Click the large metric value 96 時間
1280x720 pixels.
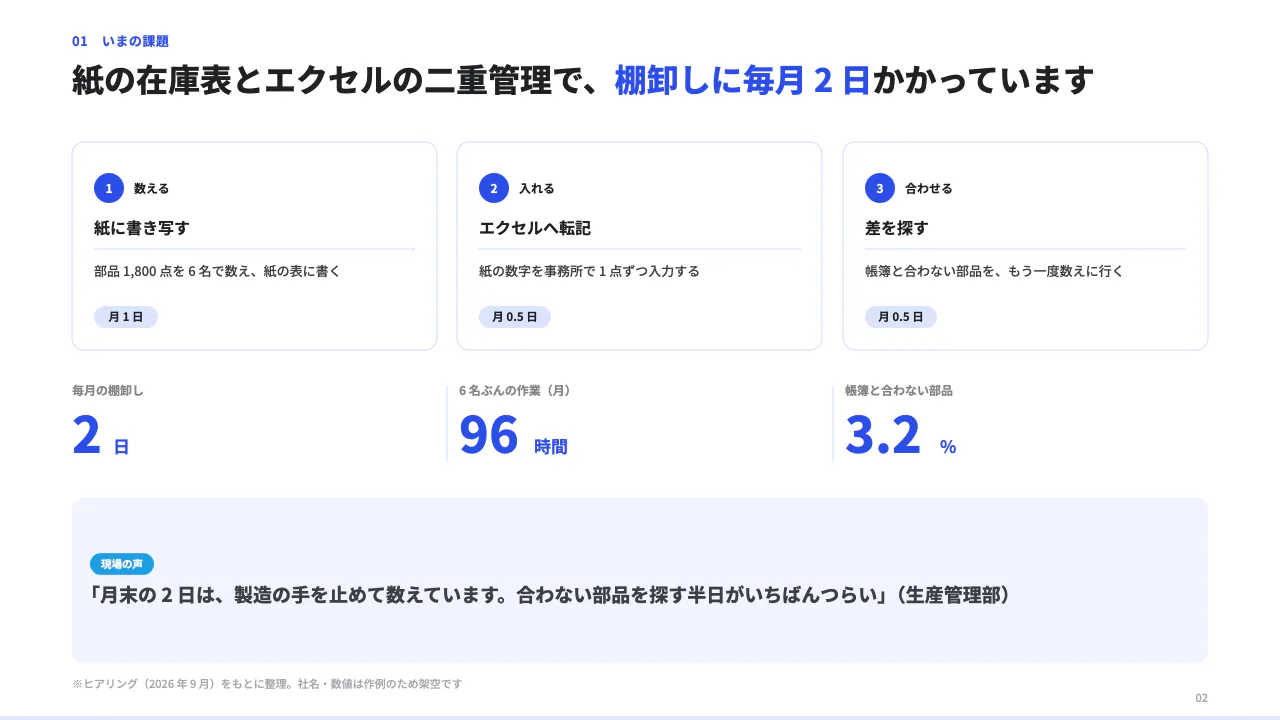click(x=513, y=436)
